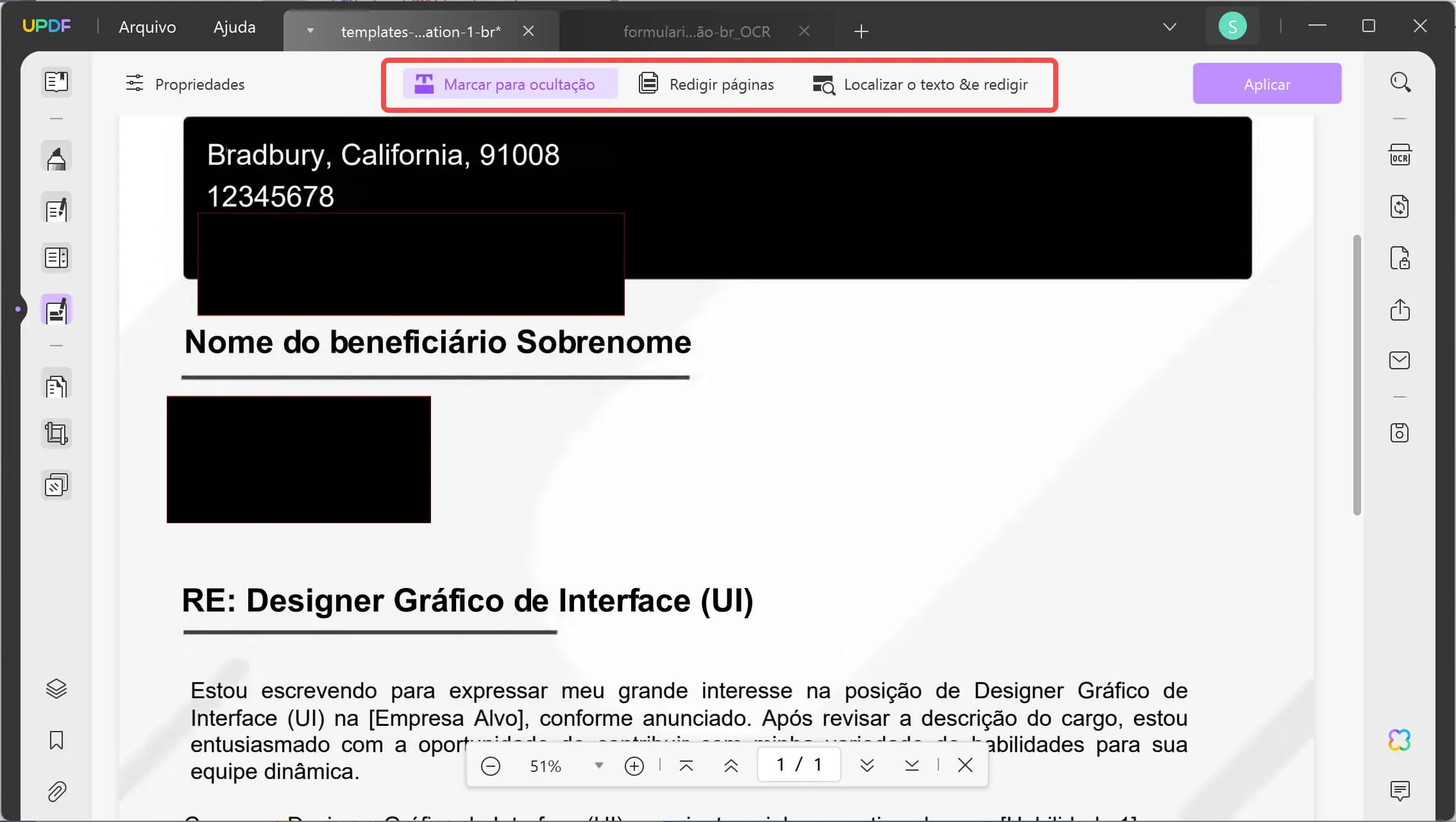Viewport: 1456px width, 822px height.
Task: Open the Share icon on the right
Action: click(x=1401, y=310)
